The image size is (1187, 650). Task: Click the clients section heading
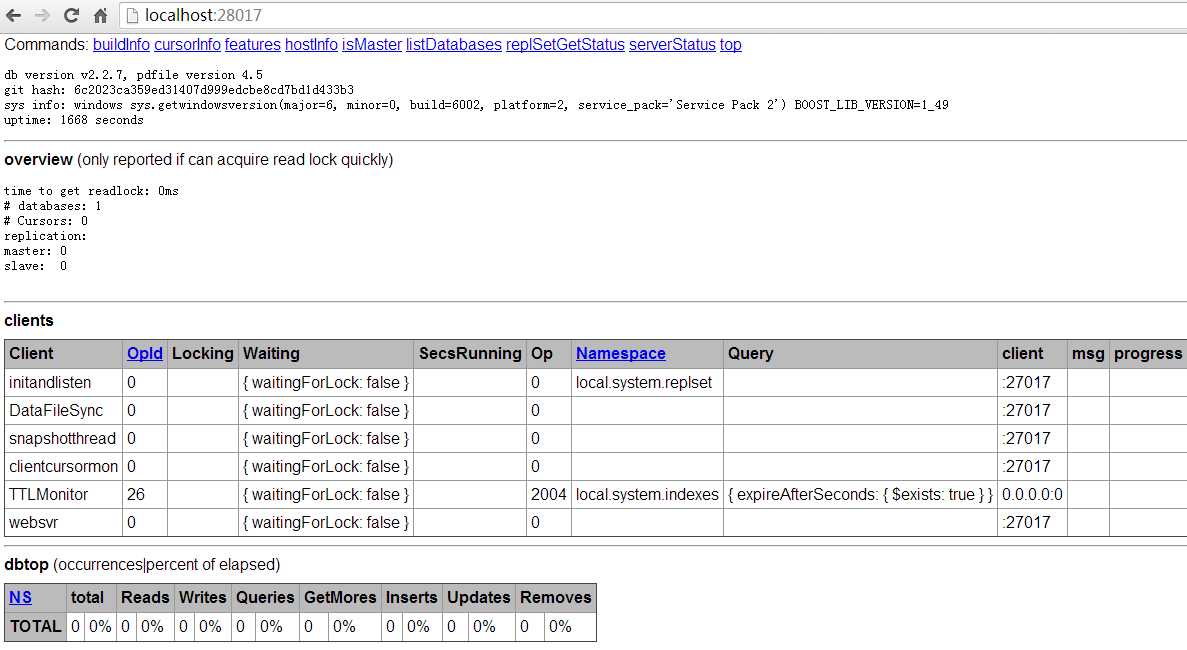tap(29, 320)
